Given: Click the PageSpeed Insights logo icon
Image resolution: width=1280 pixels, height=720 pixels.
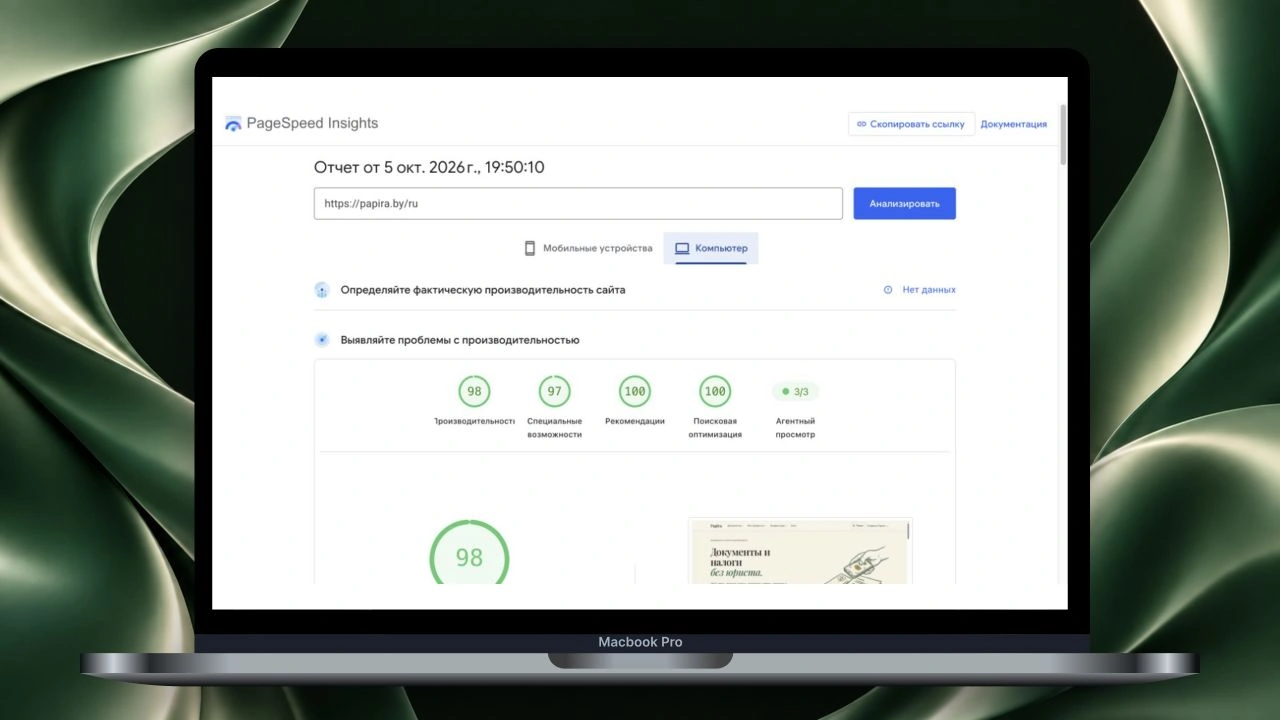Looking at the screenshot, I should click(233, 124).
